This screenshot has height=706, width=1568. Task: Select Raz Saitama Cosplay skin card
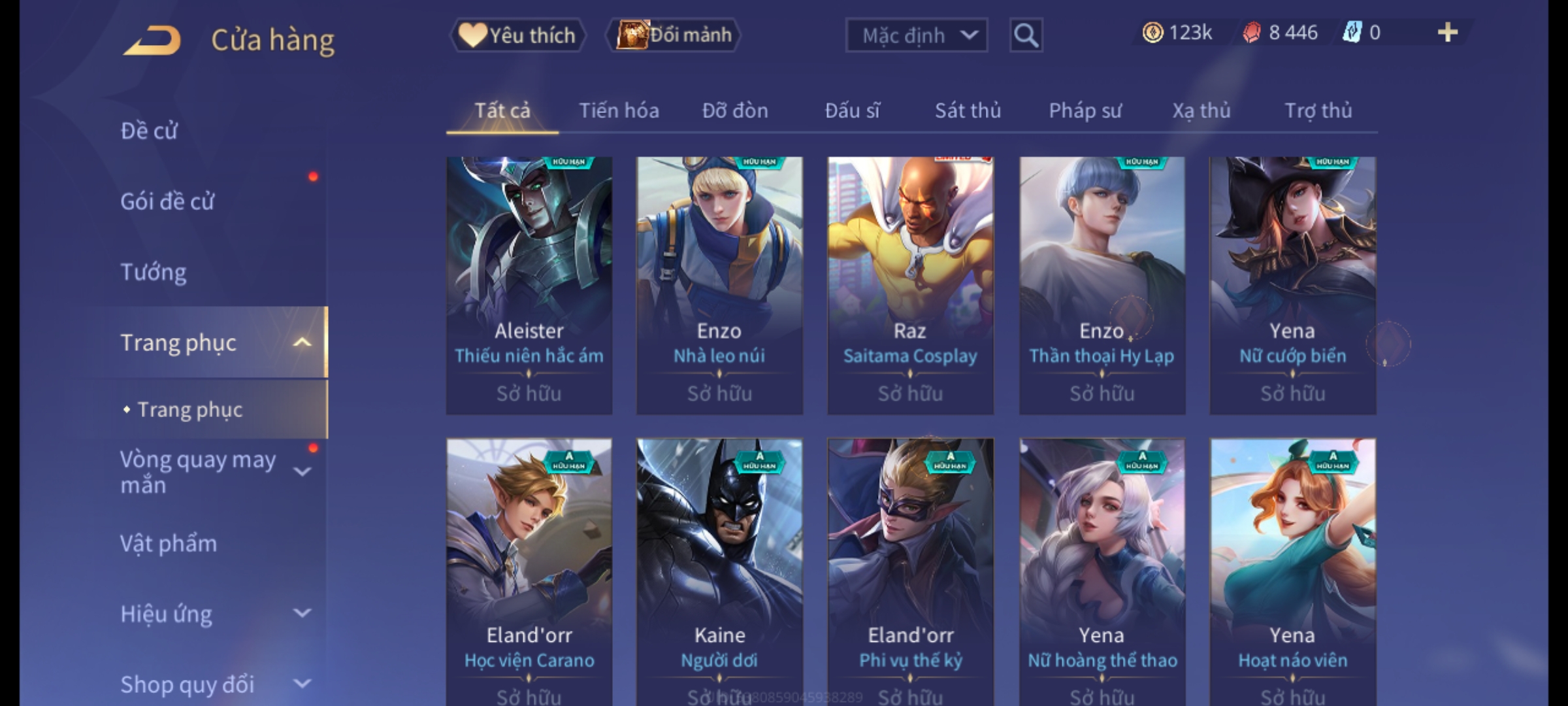tap(910, 286)
